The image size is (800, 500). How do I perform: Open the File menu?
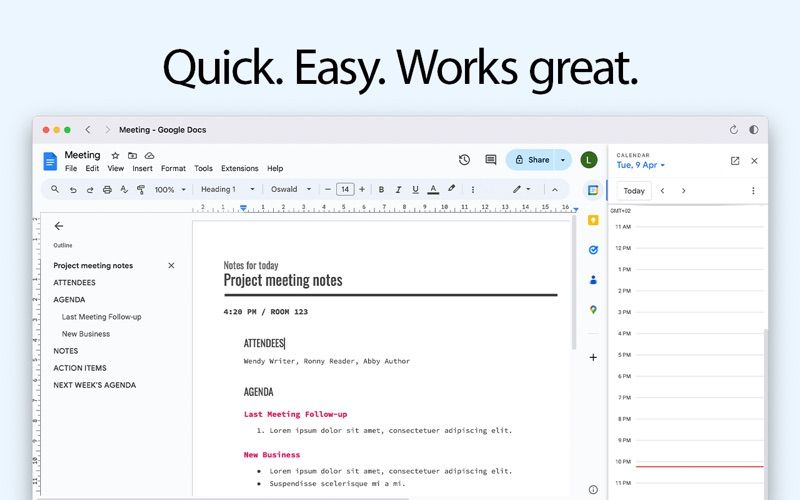[71, 168]
